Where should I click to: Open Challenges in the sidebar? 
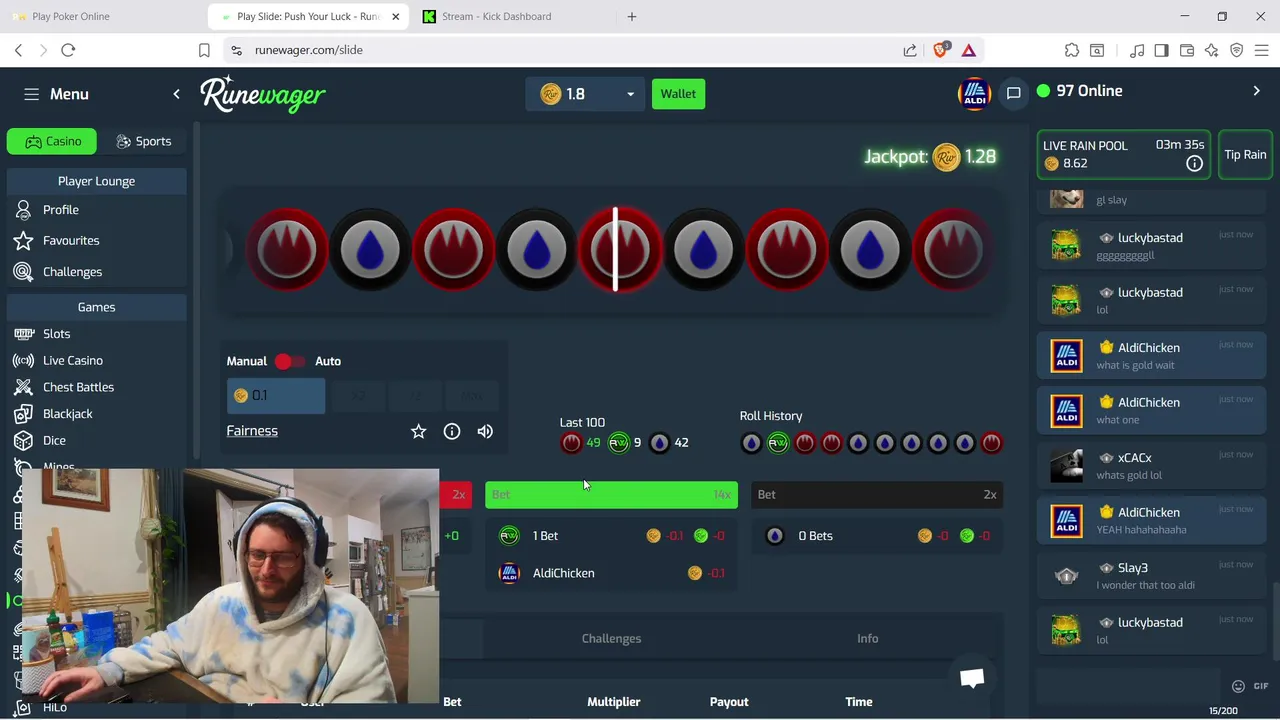[x=72, y=272]
